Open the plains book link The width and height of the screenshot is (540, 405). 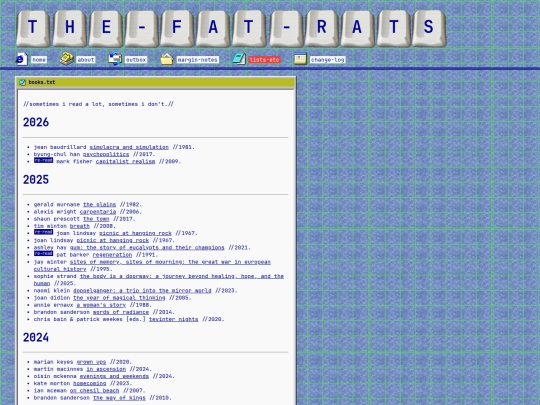pyautogui.click(x=100, y=205)
